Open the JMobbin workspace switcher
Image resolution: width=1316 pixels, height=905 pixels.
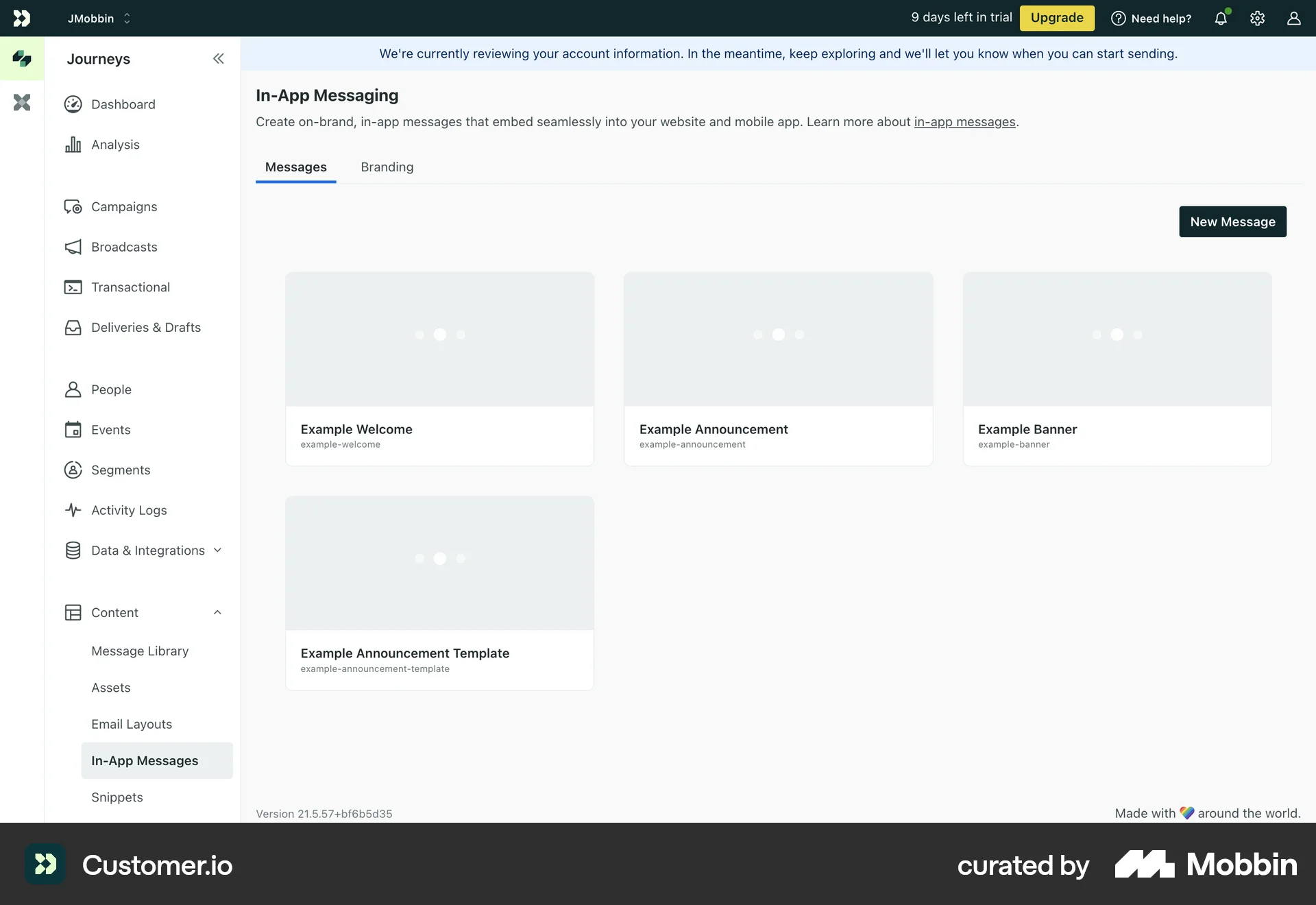point(98,19)
